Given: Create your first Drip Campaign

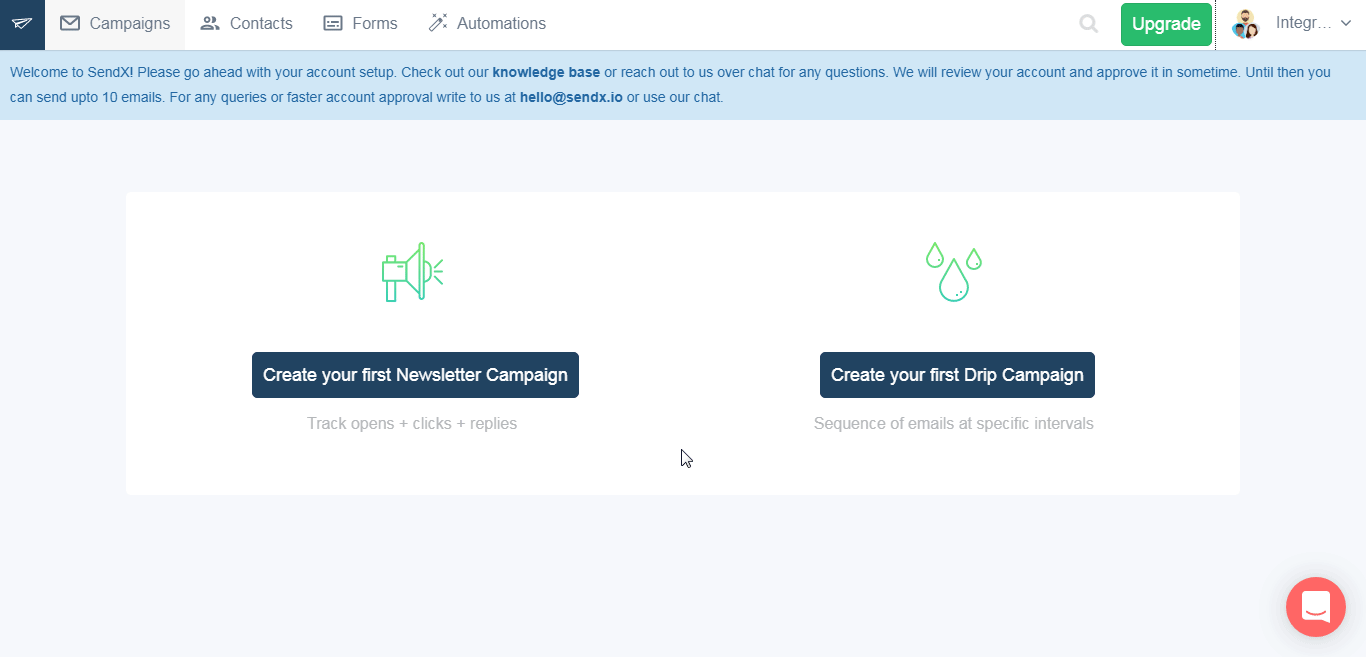Looking at the screenshot, I should click(x=957, y=375).
